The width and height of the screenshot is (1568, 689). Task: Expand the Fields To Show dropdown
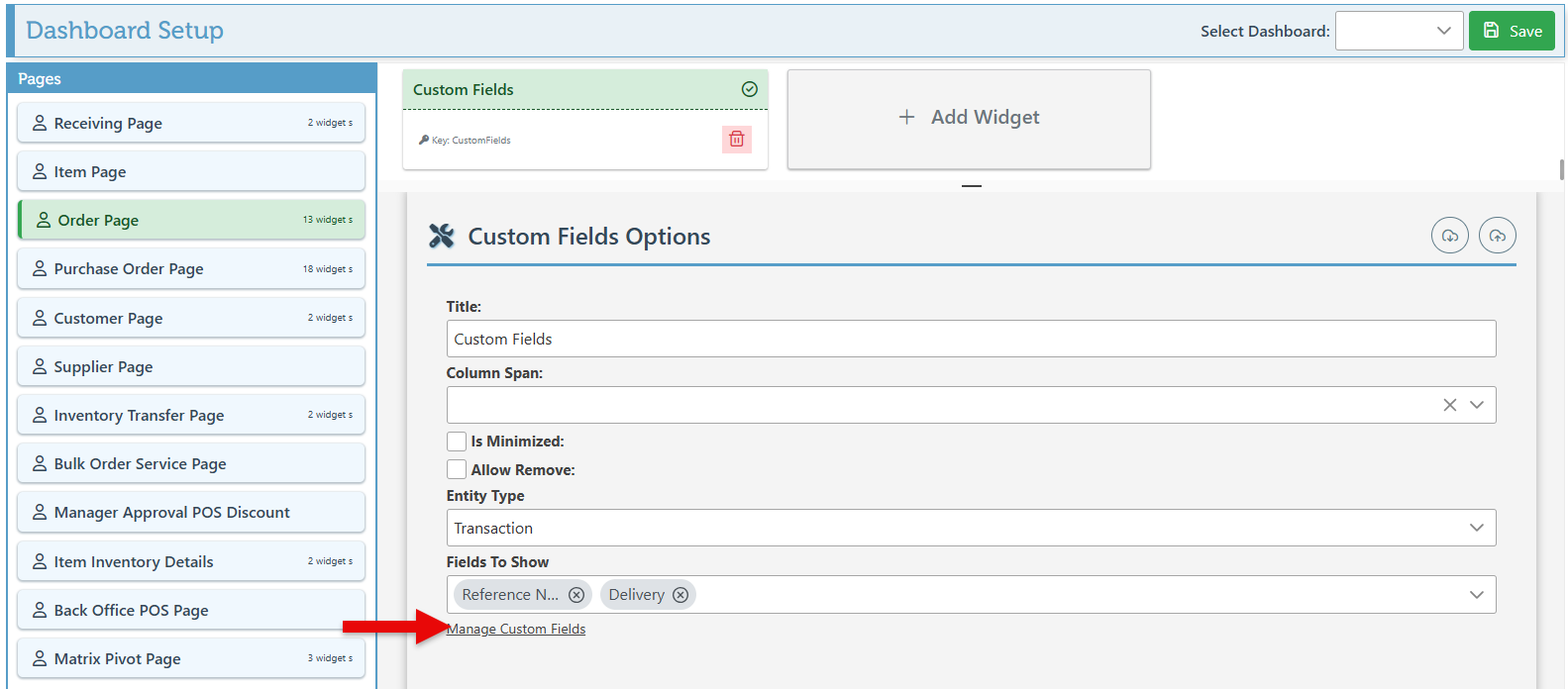(x=1476, y=595)
